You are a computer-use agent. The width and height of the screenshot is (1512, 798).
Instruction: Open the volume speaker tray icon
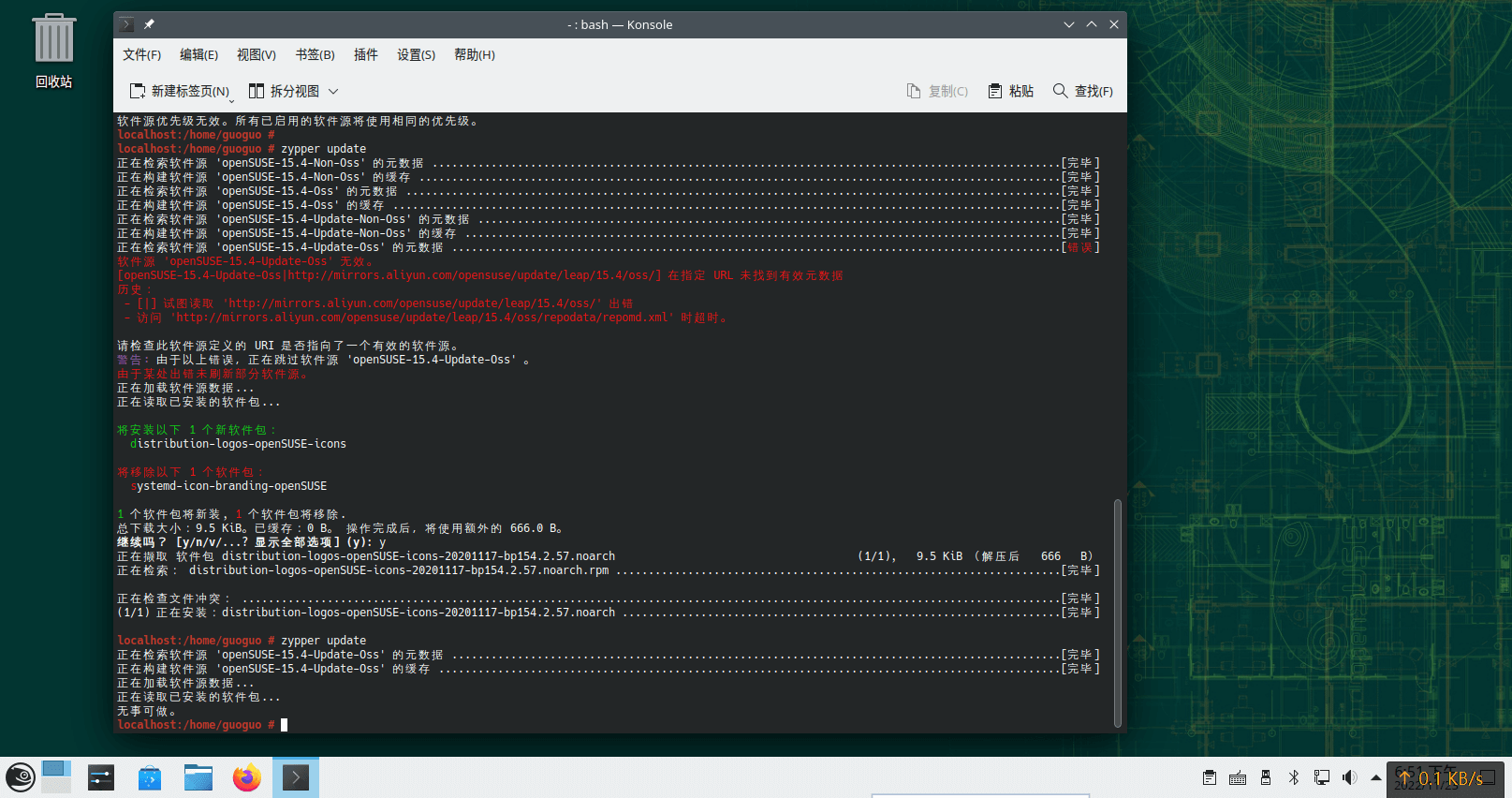pyautogui.click(x=1349, y=777)
